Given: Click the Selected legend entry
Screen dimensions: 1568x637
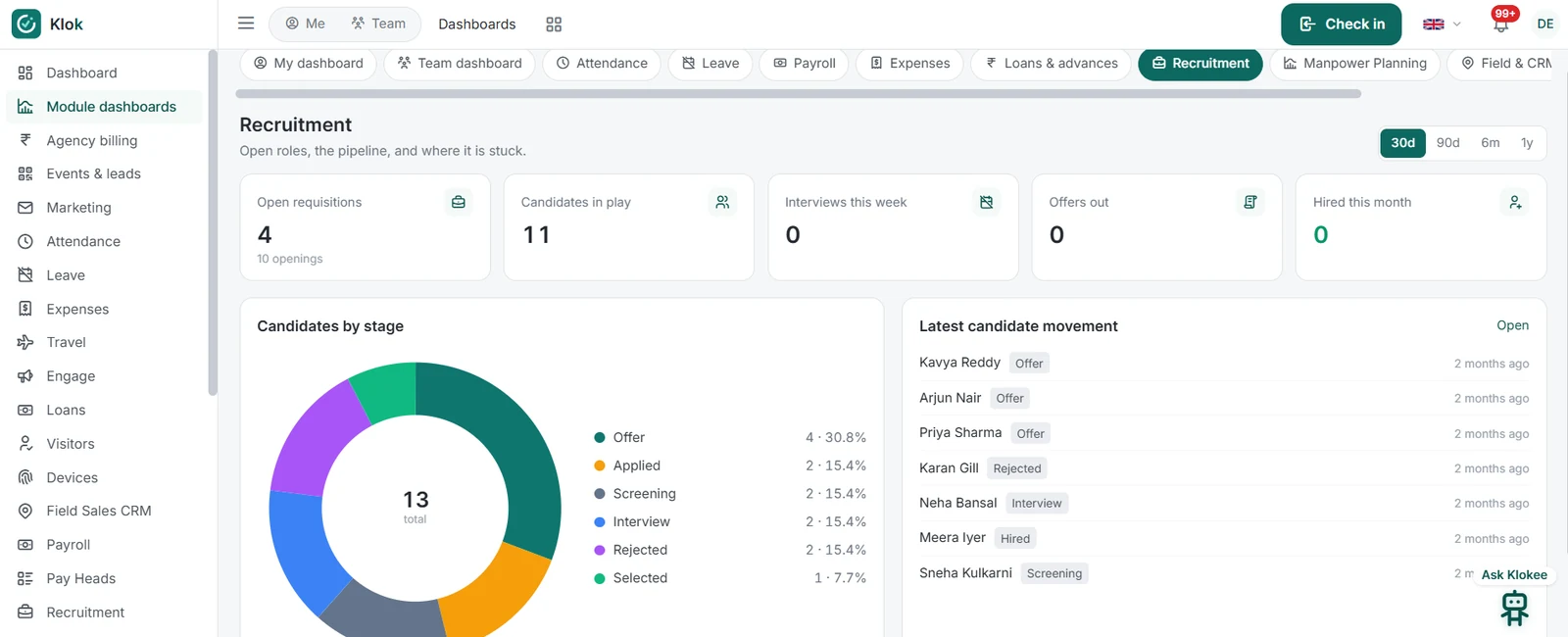Looking at the screenshot, I should click(730, 578).
